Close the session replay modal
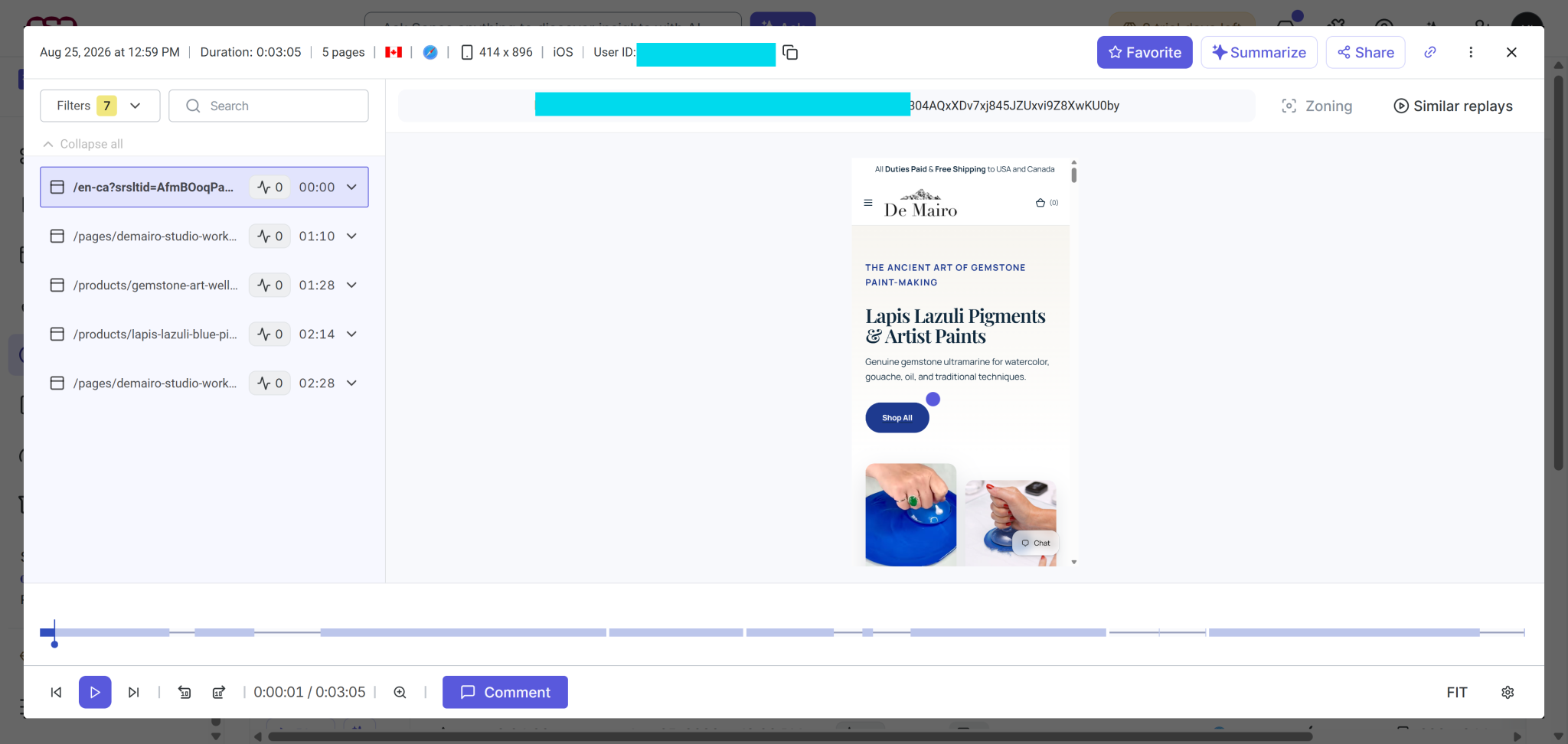Viewport: 1568px width, 744px height. tap(1511, 52)
